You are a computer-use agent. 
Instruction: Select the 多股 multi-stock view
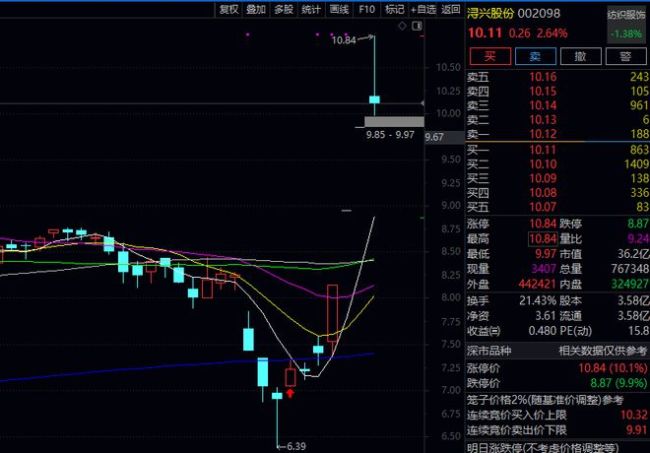pos(284,10)
